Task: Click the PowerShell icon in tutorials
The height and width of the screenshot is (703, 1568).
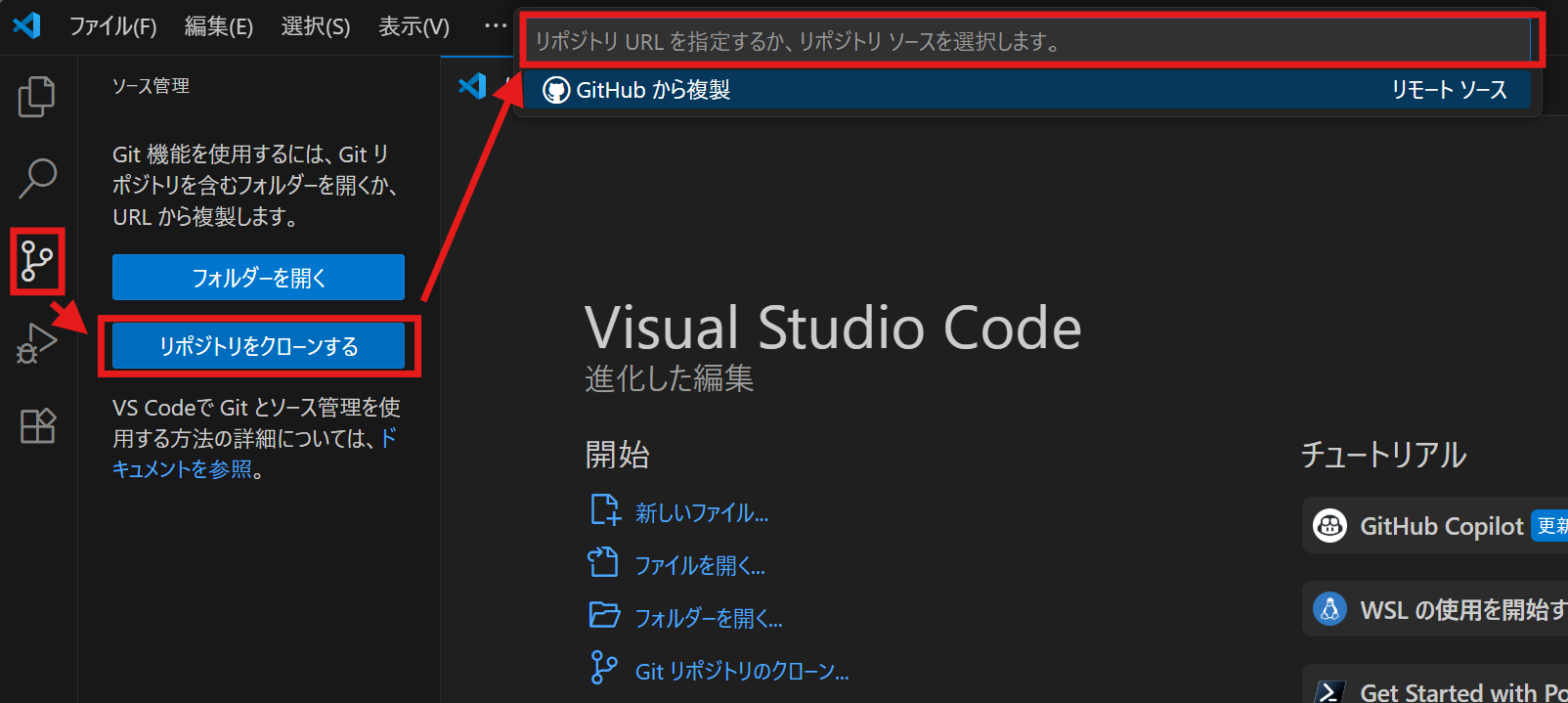Action: coord(1329,690)
